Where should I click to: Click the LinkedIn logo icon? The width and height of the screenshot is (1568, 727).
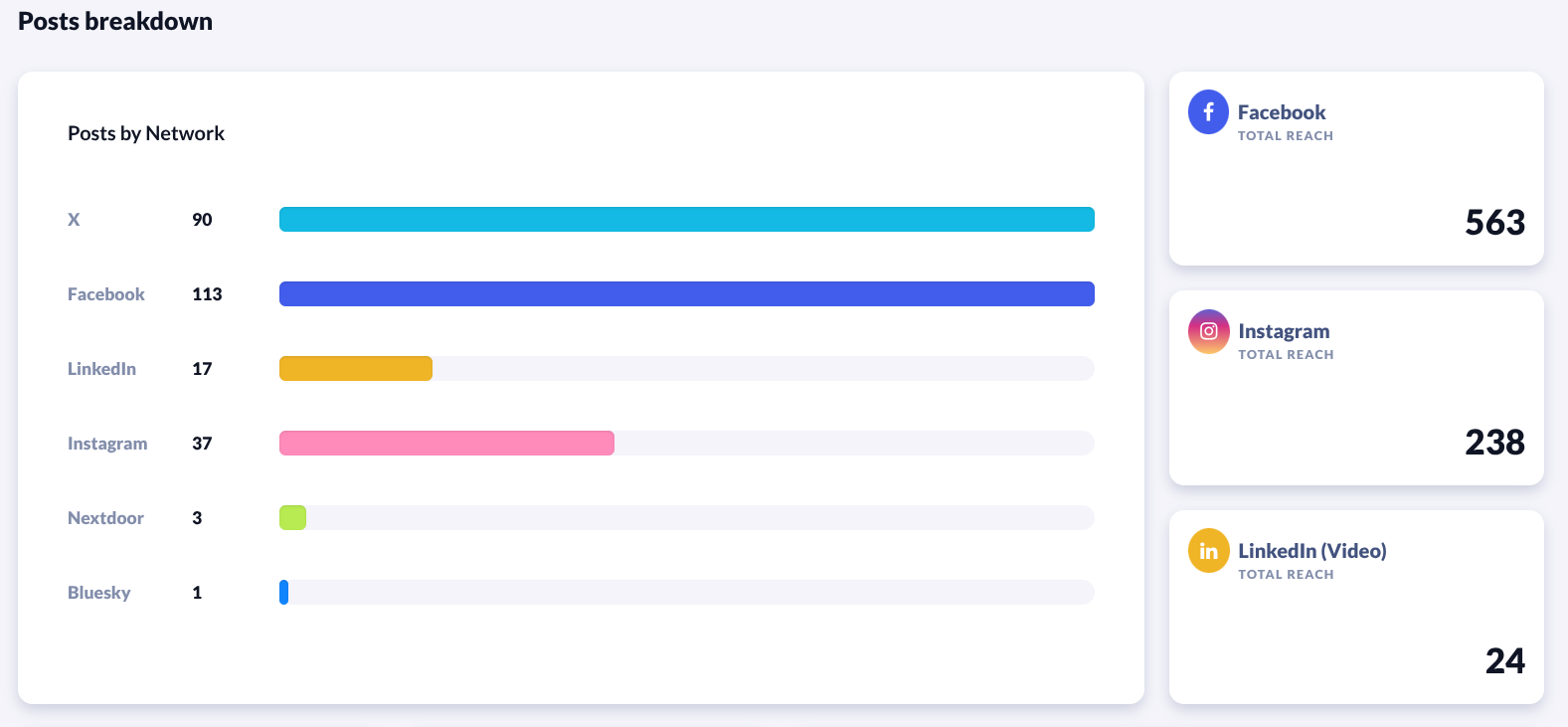1208,551
